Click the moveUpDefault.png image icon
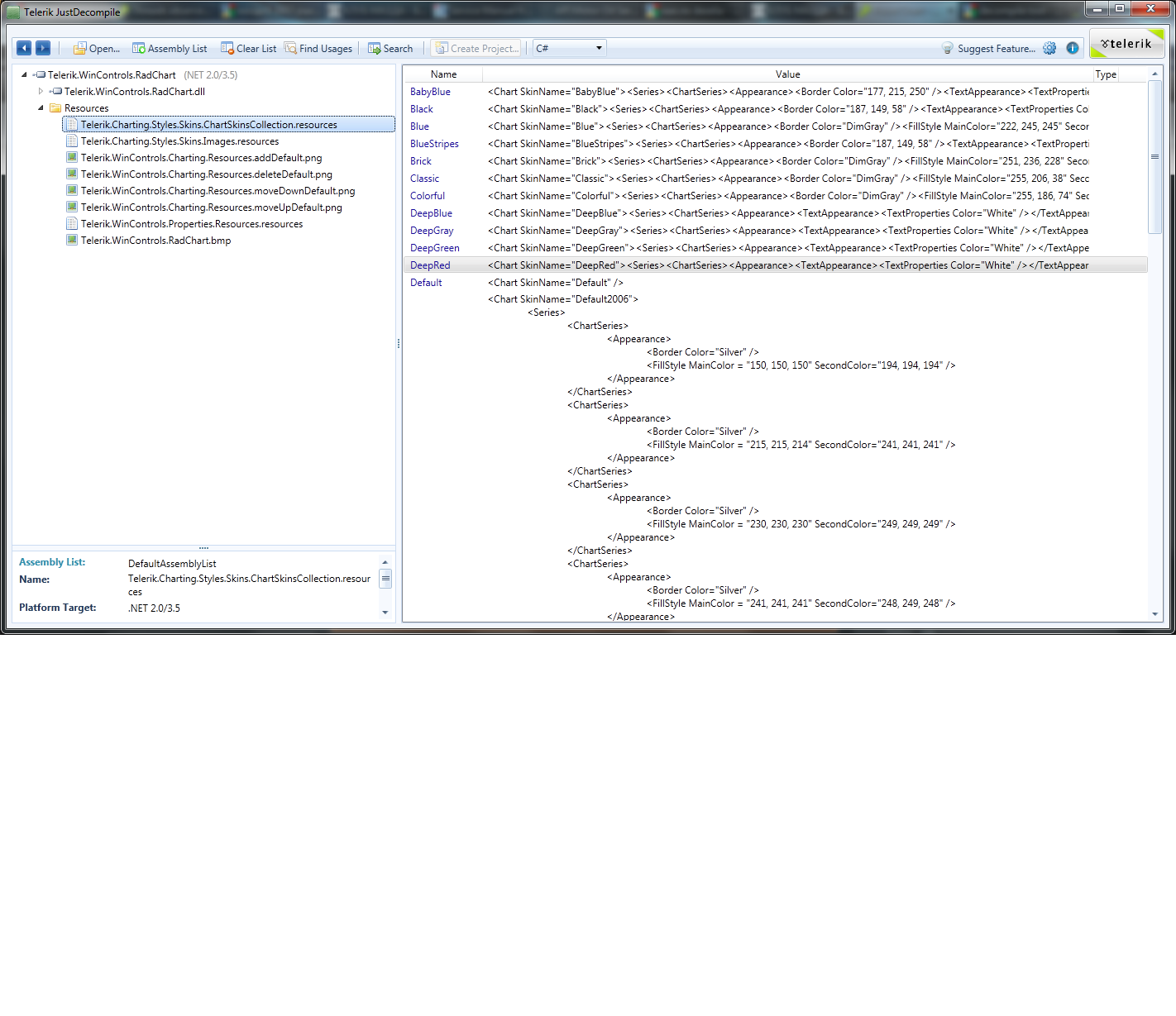 [x=72, y=207]
